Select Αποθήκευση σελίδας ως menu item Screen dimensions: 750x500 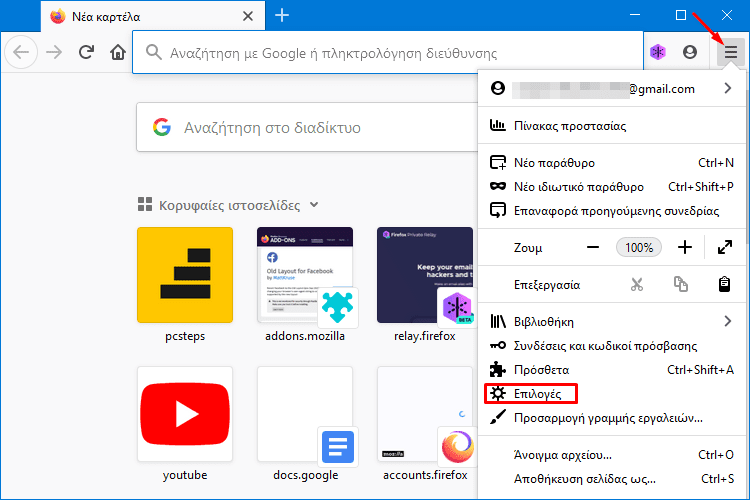coord(612,478)
